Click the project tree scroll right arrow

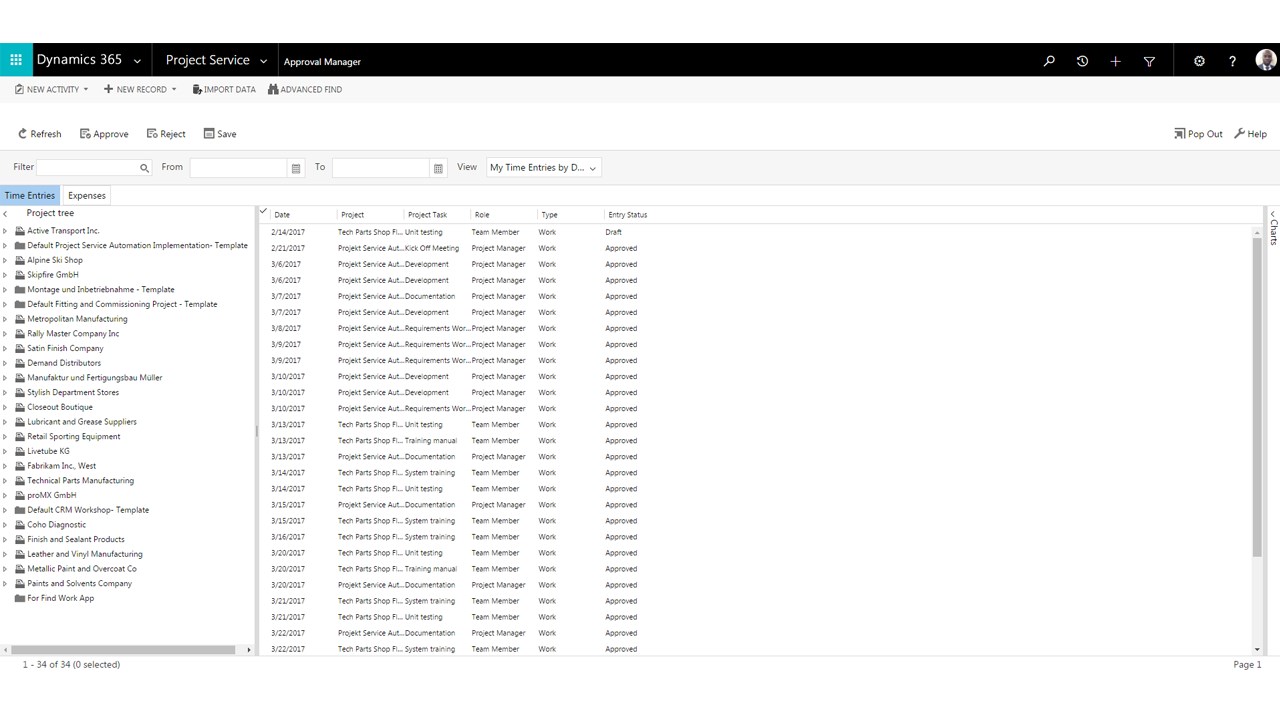coord(249,650)
